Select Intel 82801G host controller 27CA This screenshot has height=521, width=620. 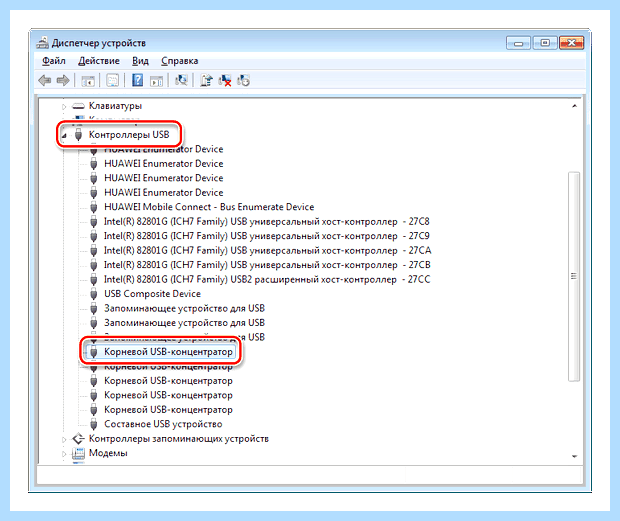coord(268,251)
